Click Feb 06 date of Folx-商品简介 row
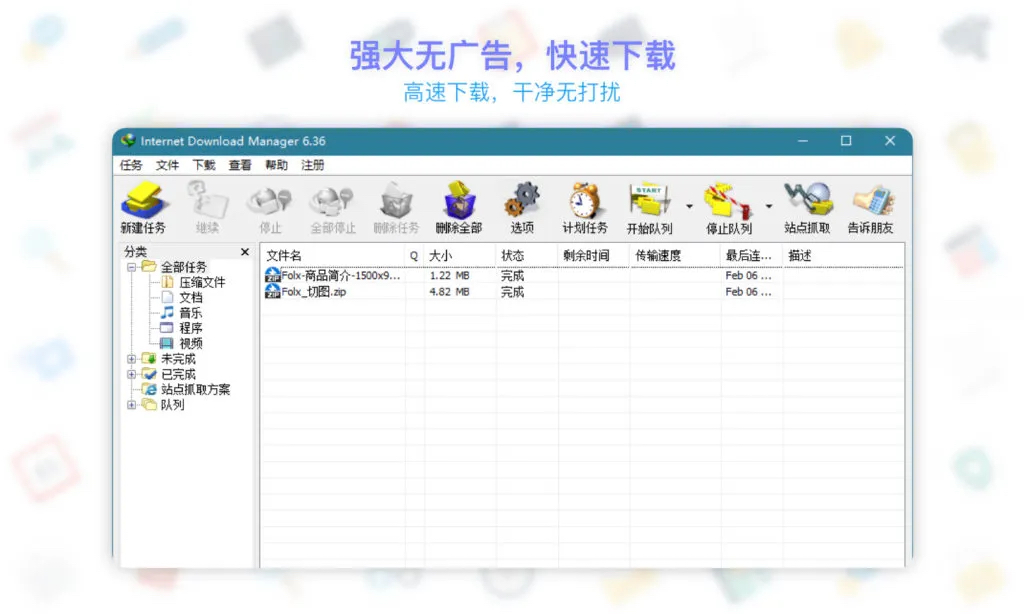1024x614 pixels. 748,276
